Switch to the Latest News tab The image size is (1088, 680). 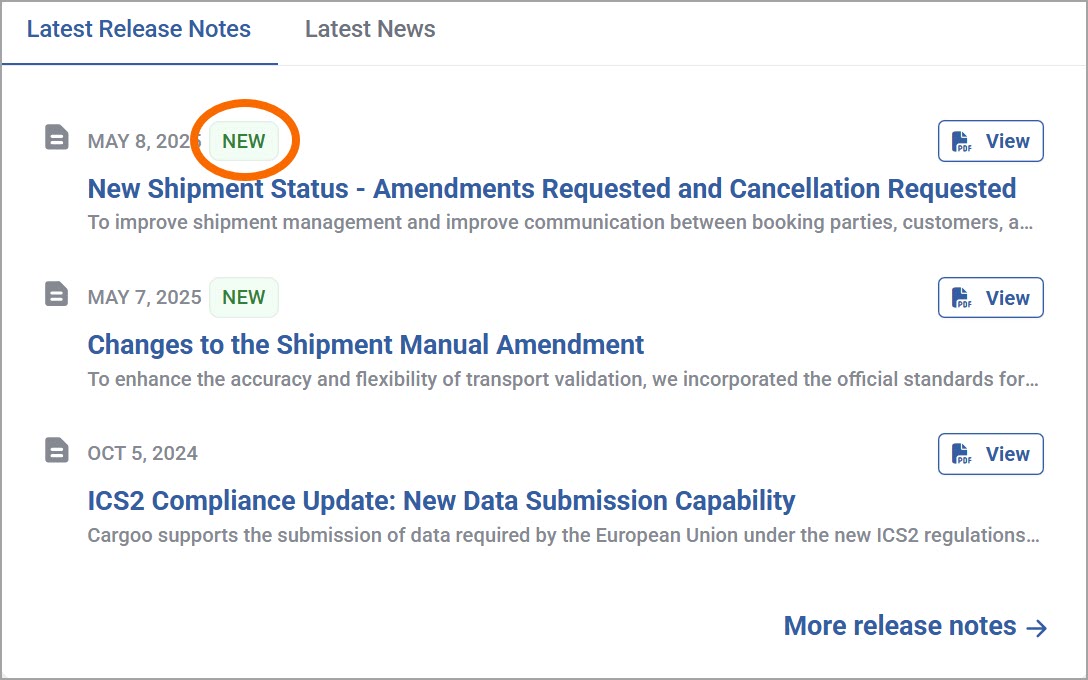tap(370, 29)
